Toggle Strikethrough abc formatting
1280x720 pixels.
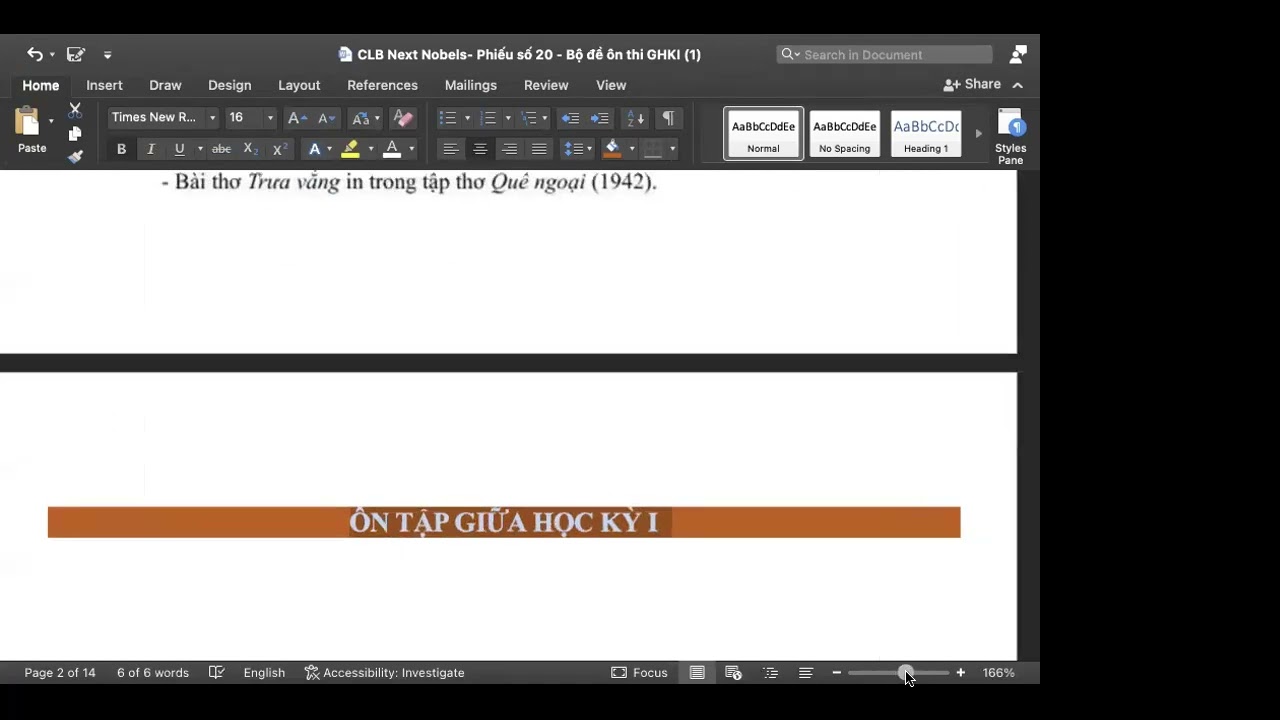[x=221, y=149]
